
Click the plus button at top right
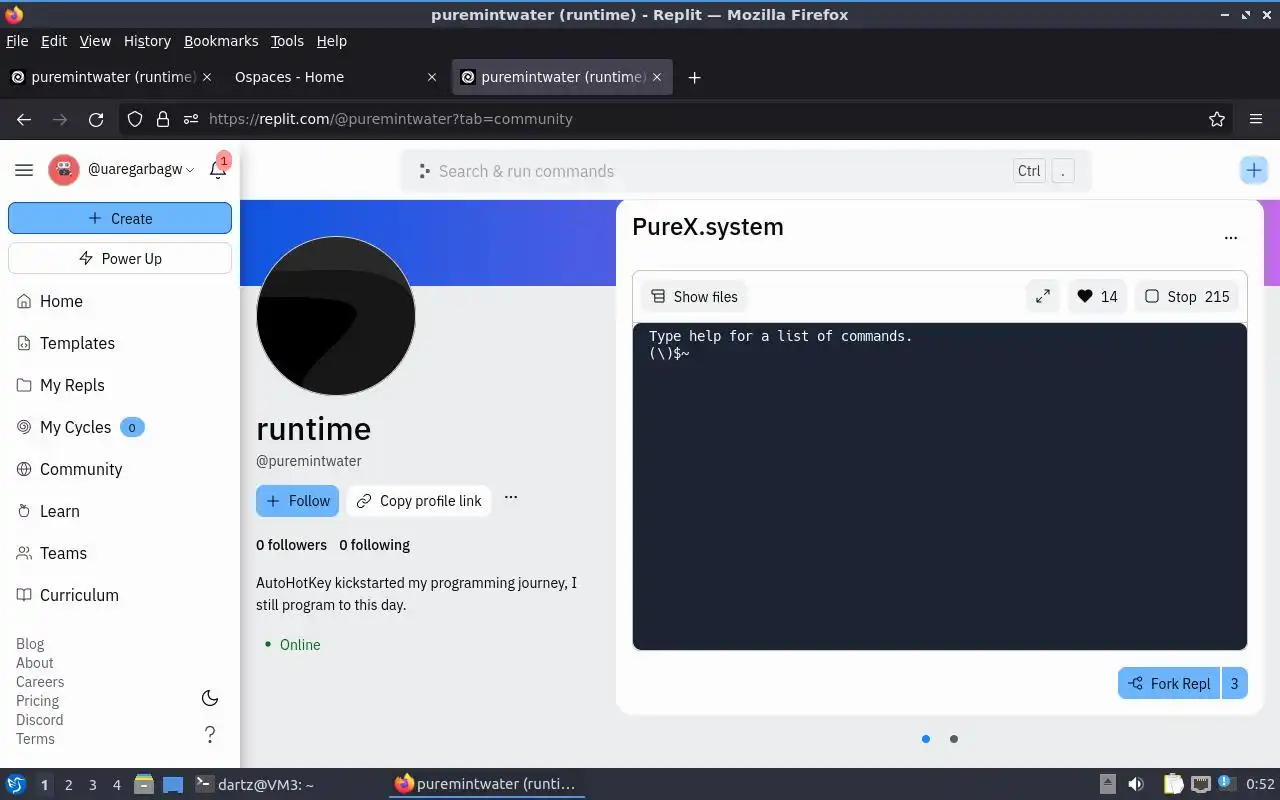tap(1254, 170)
